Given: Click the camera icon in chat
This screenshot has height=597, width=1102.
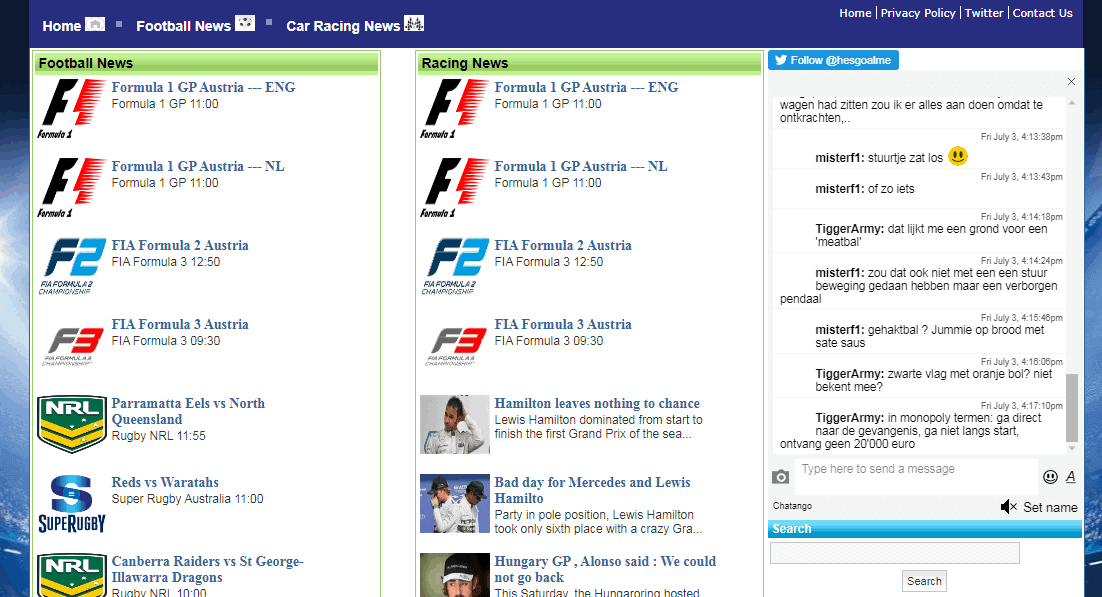Looking at the screenshot, I should pyautogui.click(x=781, y=477).
